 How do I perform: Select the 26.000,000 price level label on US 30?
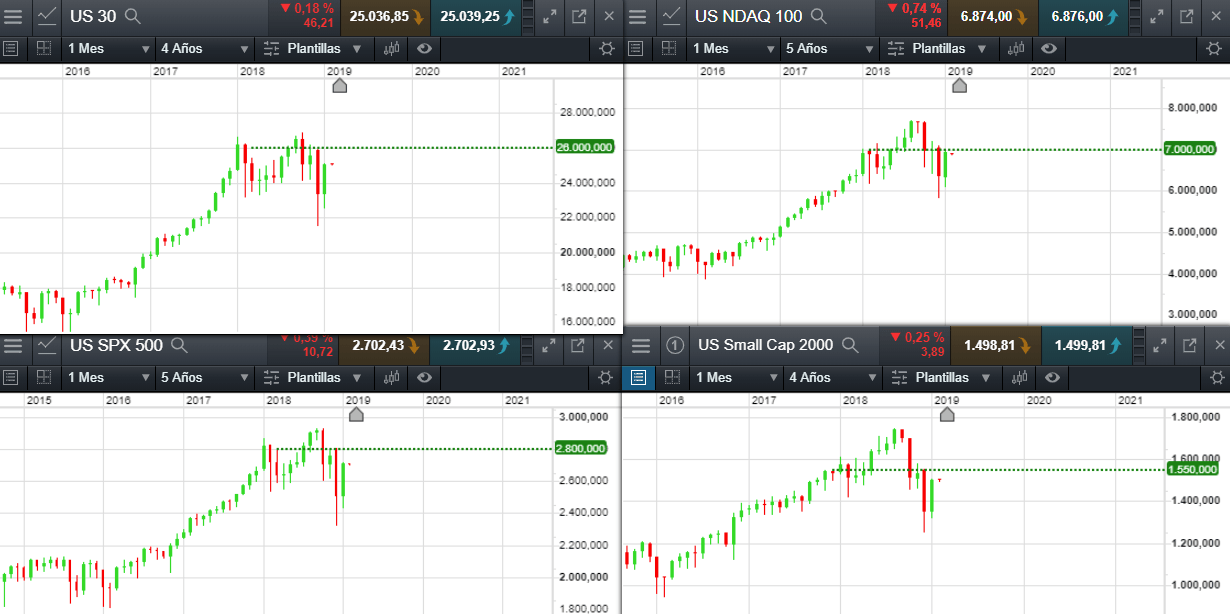pos(584,147)
